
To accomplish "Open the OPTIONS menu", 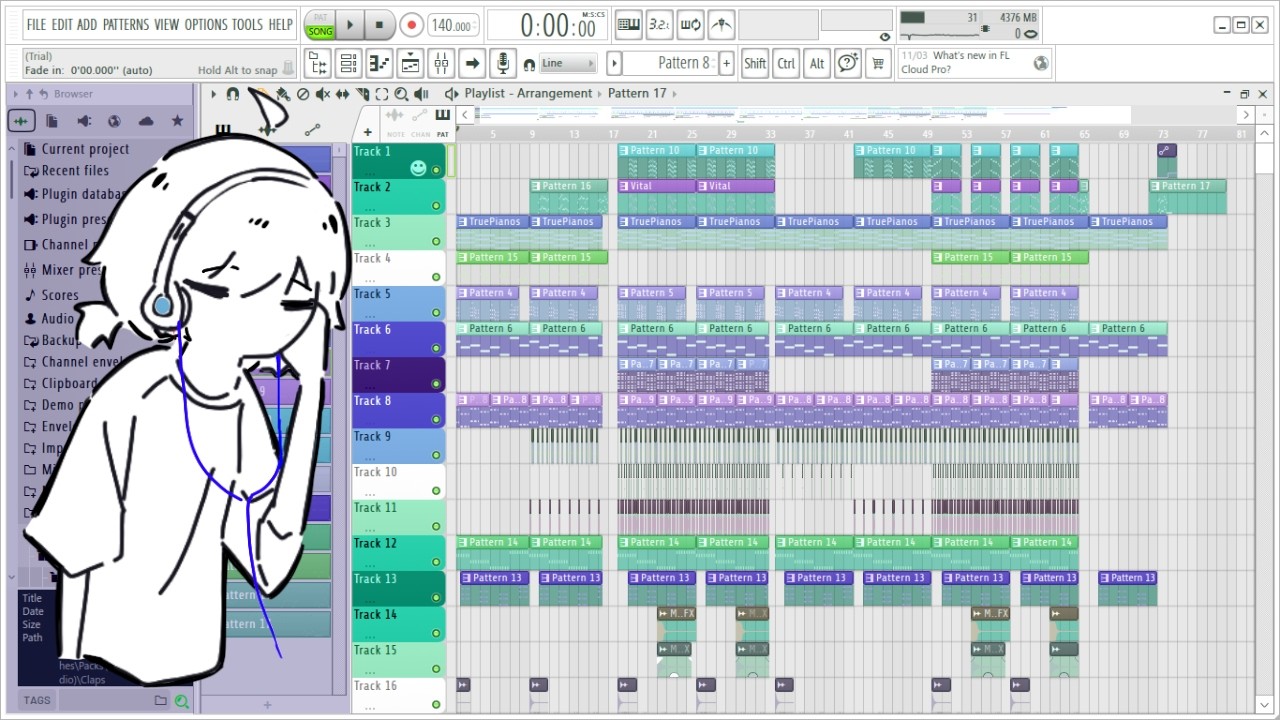I will [x=206, y=25].
